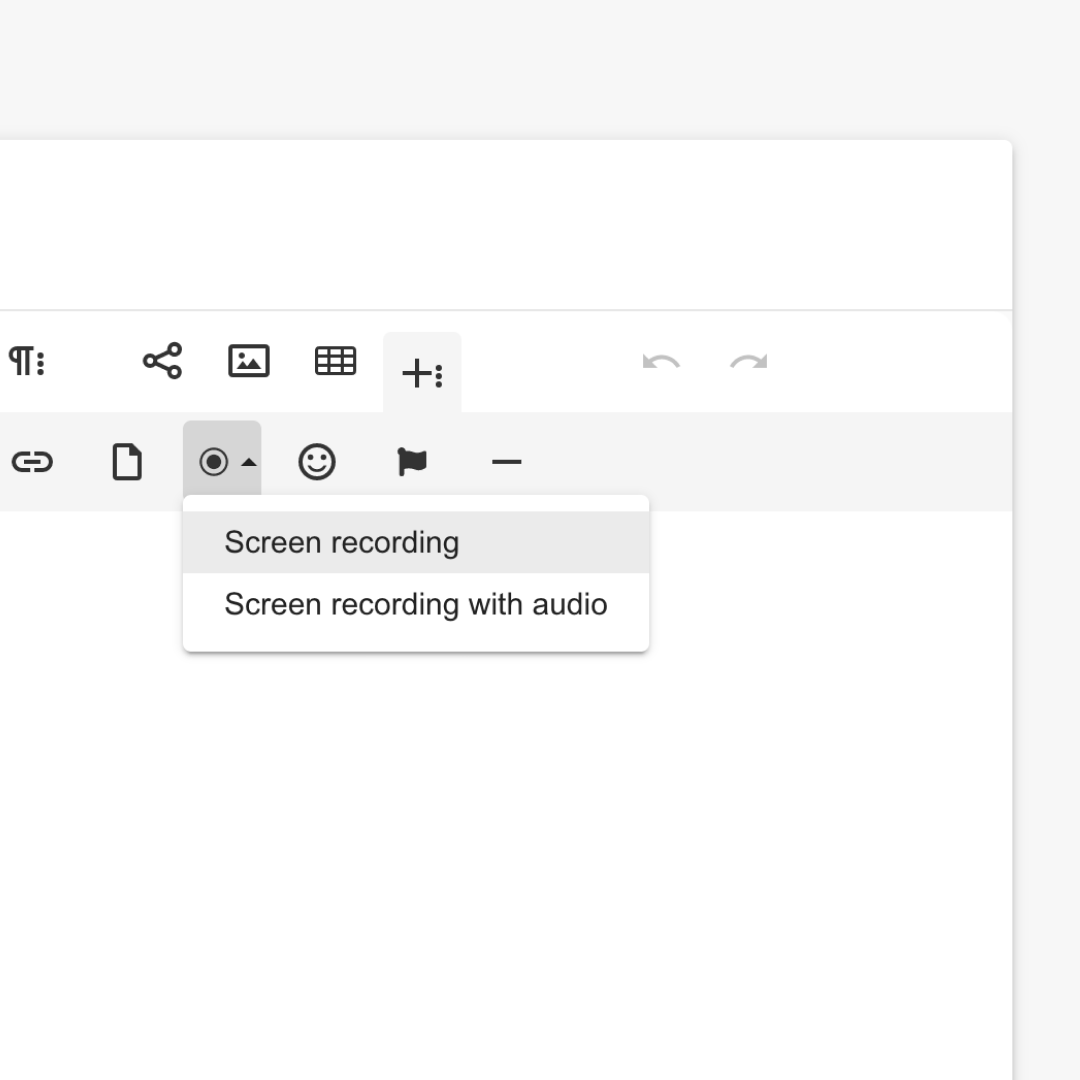Open the emoji smiley picker

317,461
